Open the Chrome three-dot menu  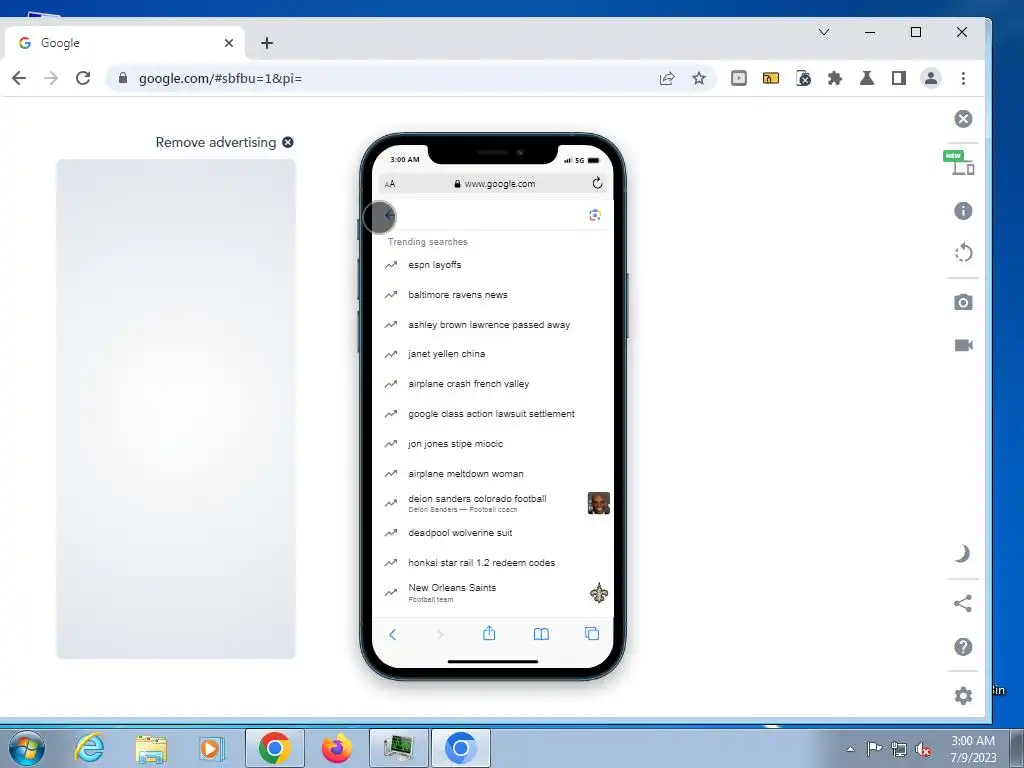tap(963, 78)
